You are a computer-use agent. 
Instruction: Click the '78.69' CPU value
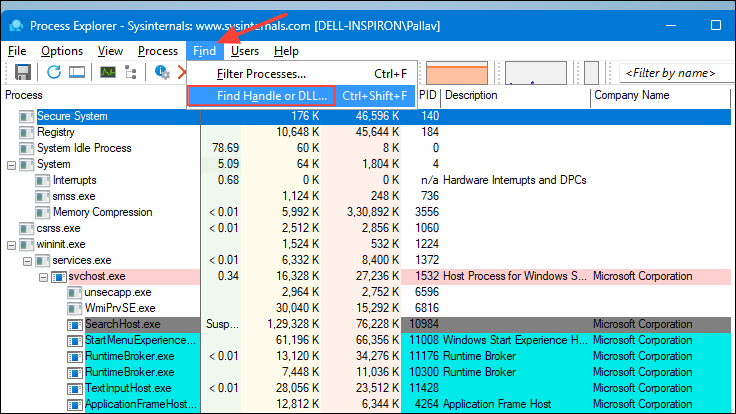(225, 148)
